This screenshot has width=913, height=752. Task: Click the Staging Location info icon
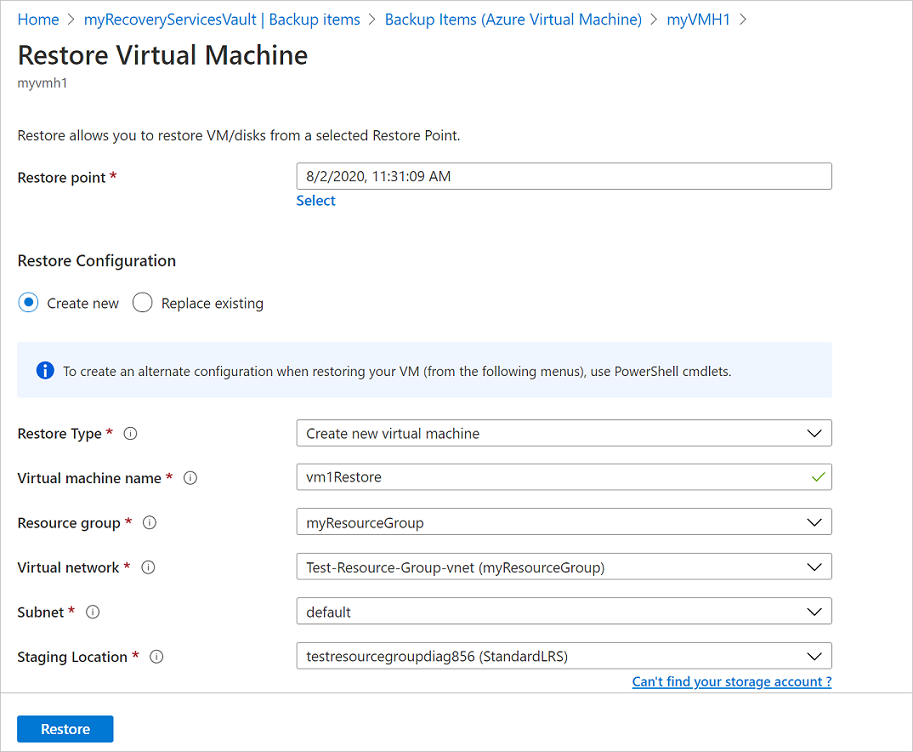[156, 657]
